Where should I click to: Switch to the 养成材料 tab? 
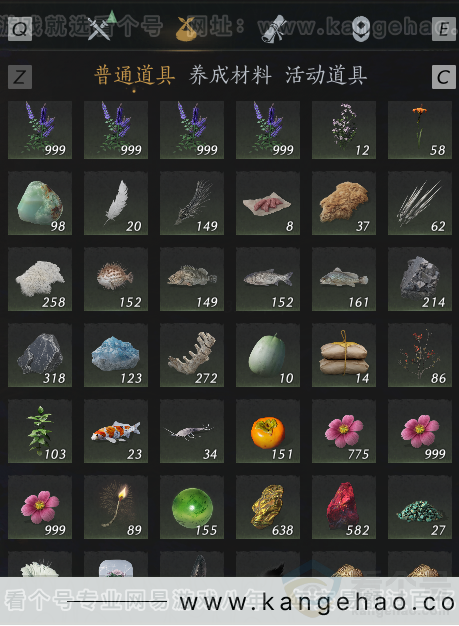pyautogui.click(x=230, y=75)
